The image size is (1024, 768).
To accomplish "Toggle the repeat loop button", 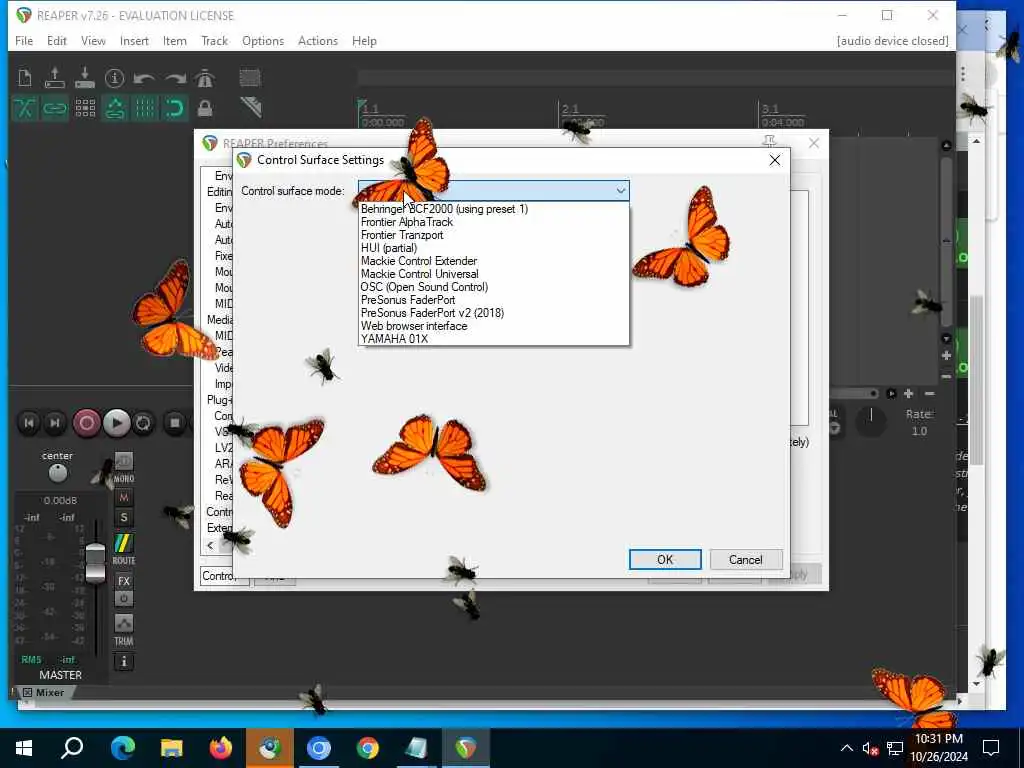I will coord(143,423).
